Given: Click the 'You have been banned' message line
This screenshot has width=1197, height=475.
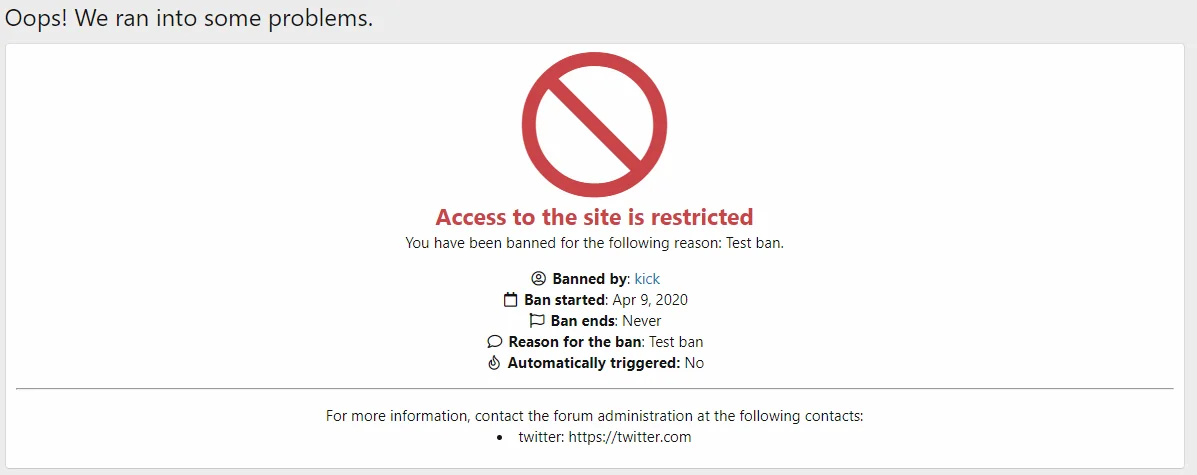Looking at the screenshot, I should [594, 243].
